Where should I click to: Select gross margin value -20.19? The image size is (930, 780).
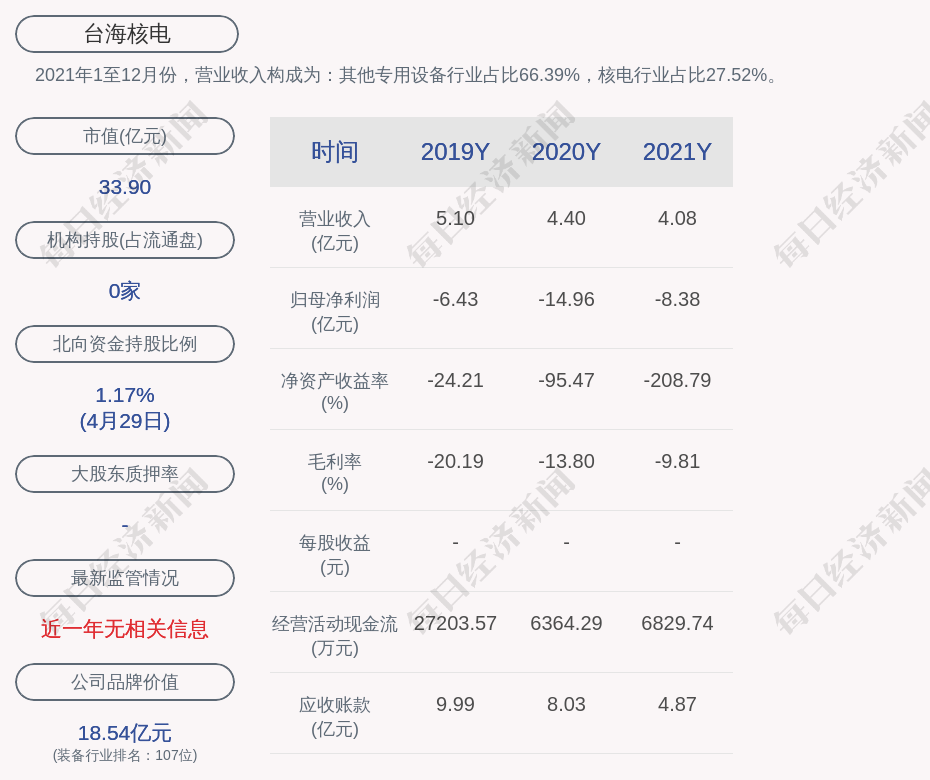tap(455, 461)
